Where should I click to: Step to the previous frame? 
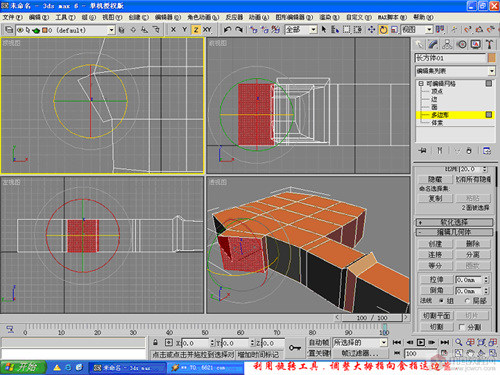(410, 342)
